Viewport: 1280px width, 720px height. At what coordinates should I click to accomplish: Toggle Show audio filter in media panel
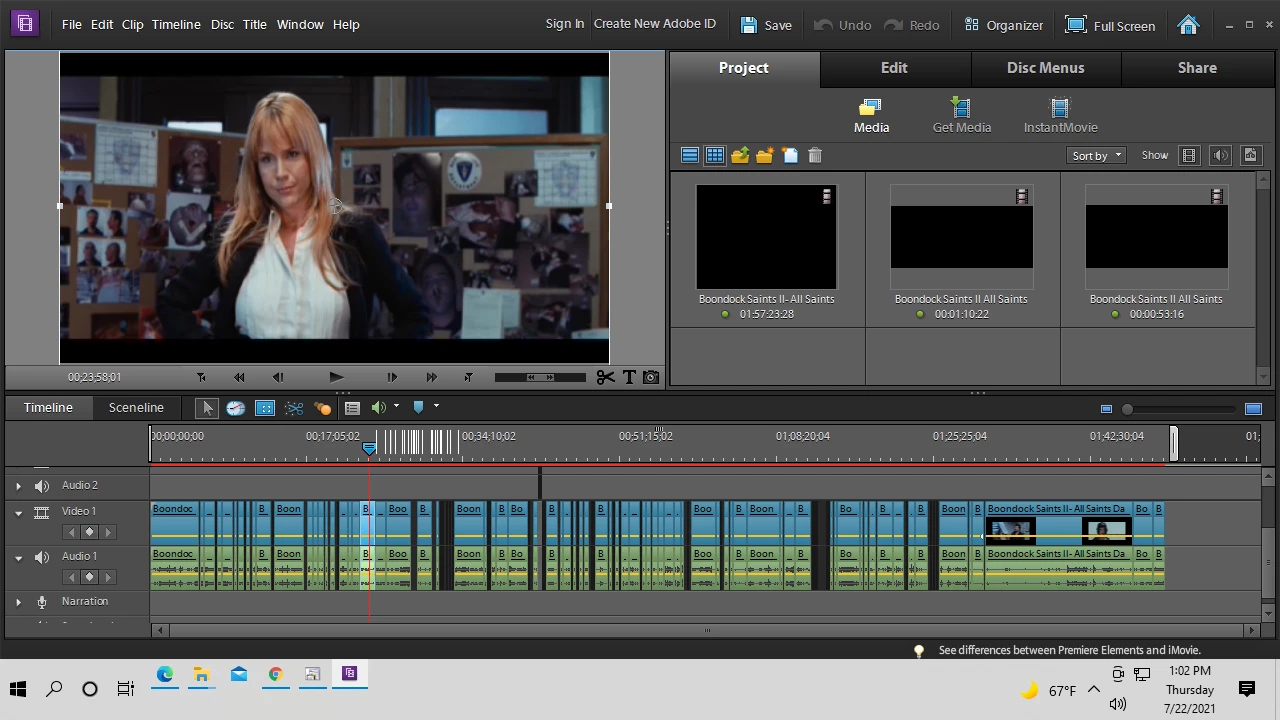click(x=1220, y=155)
